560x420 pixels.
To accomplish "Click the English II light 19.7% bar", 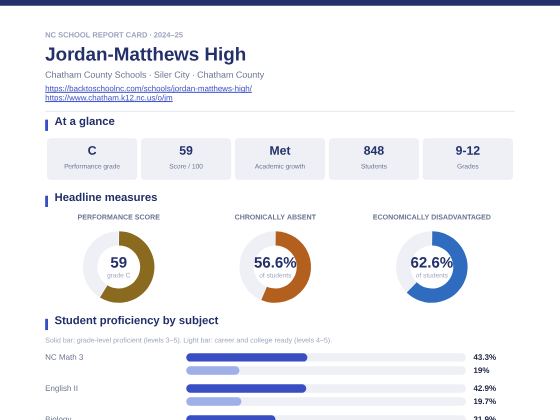I will [214, 401].
